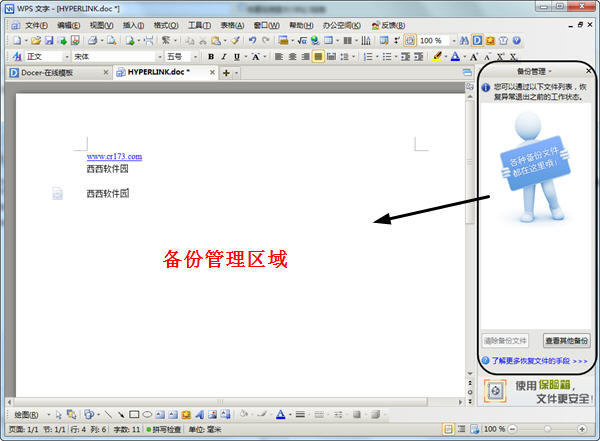The image size is (600, 441).
Task: Open the 100 % zoom dropdown arrow
Action: (x=454, y=41)
